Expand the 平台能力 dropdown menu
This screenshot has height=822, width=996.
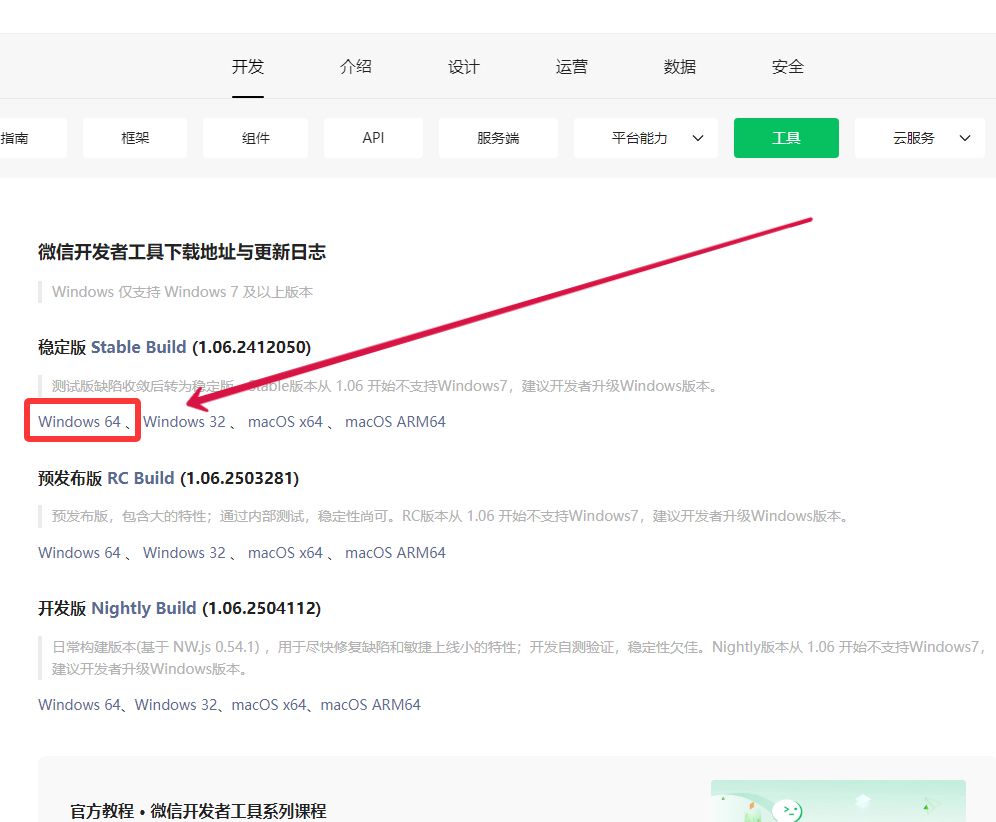tap(645, 137)
